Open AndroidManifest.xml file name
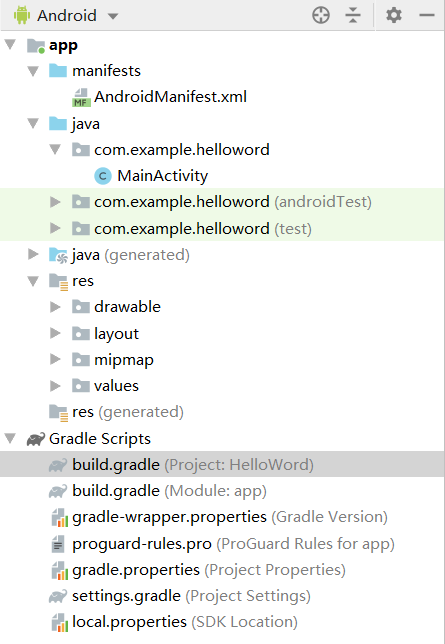445x644 pixels. point(171,97)
